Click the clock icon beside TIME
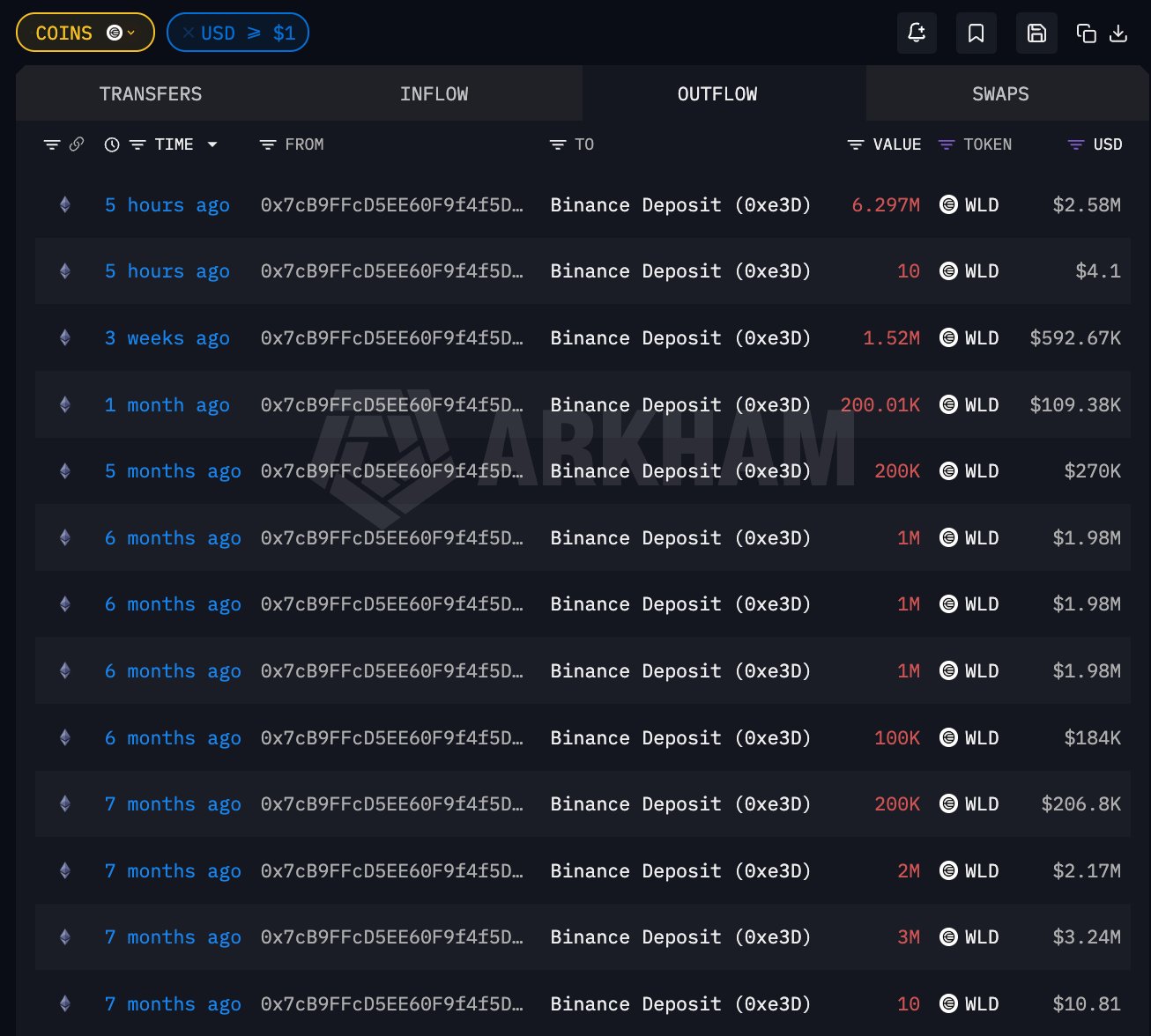 (x=112, y=144)
